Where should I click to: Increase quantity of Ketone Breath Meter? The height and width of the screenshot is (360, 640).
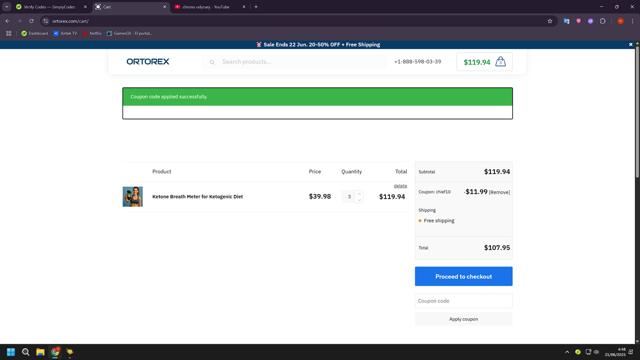click(359, 193)
